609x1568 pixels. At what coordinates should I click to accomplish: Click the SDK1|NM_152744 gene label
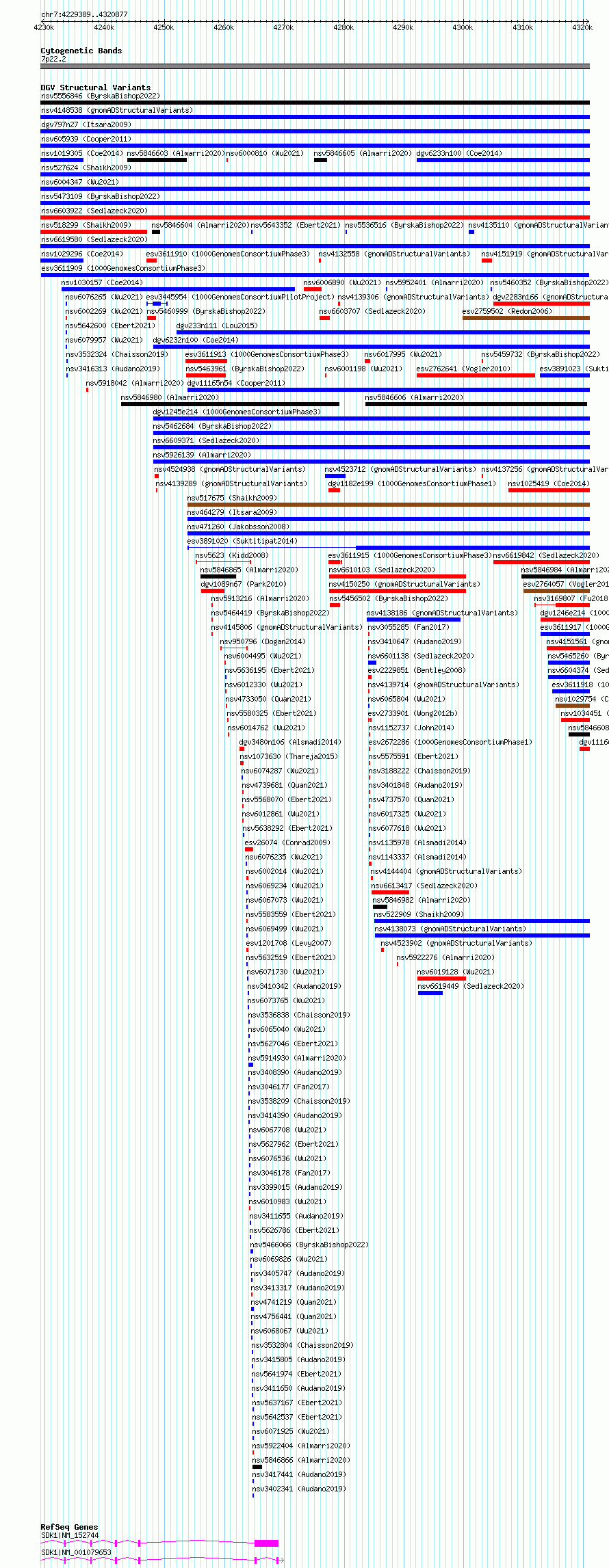coord(70,1536)
